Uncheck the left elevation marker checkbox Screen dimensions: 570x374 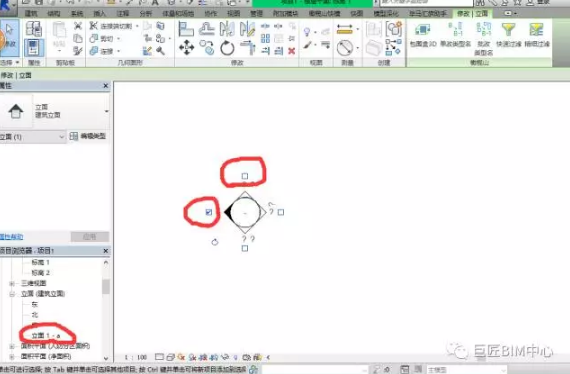[209, 212]
